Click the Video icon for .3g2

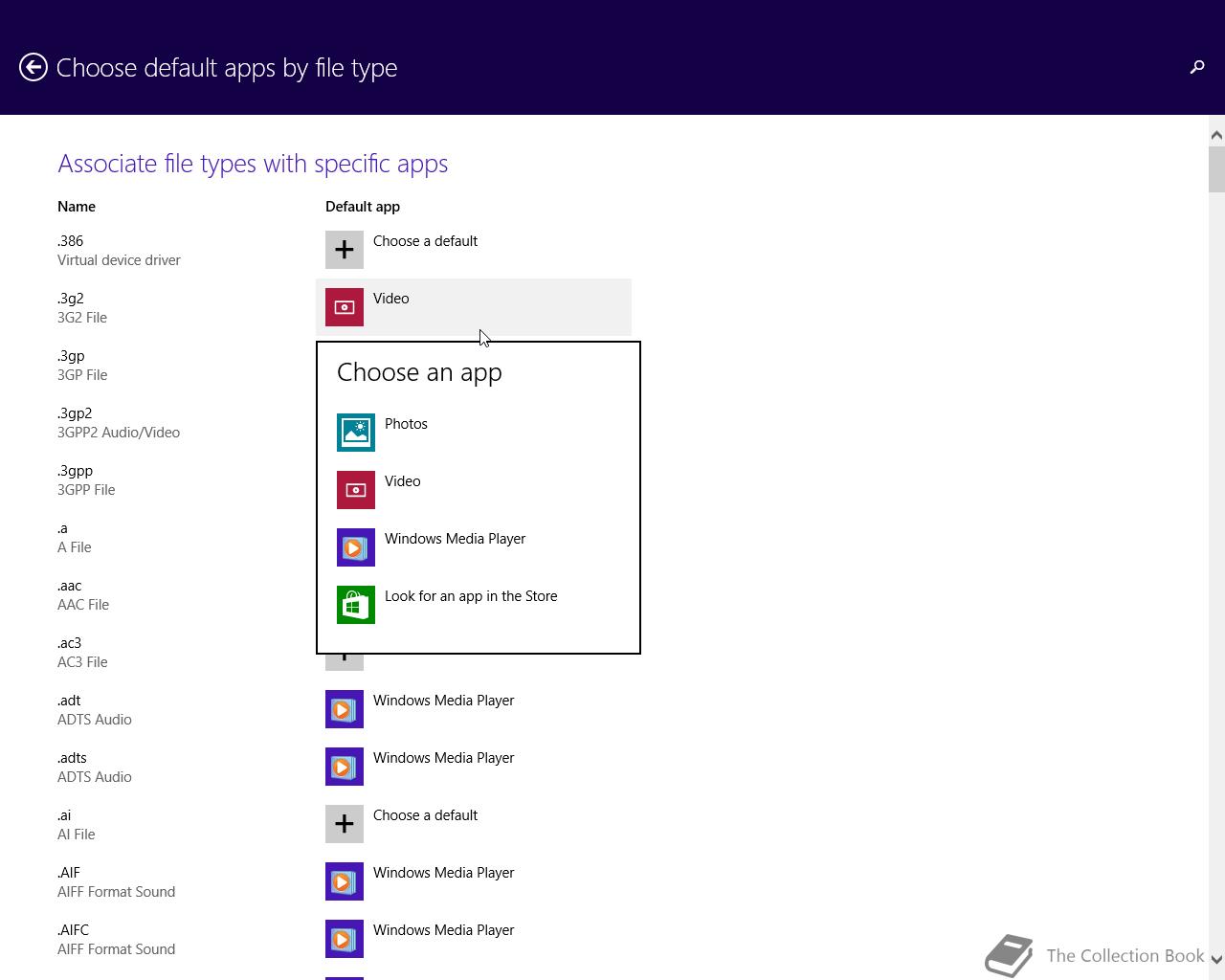[345, 307]
